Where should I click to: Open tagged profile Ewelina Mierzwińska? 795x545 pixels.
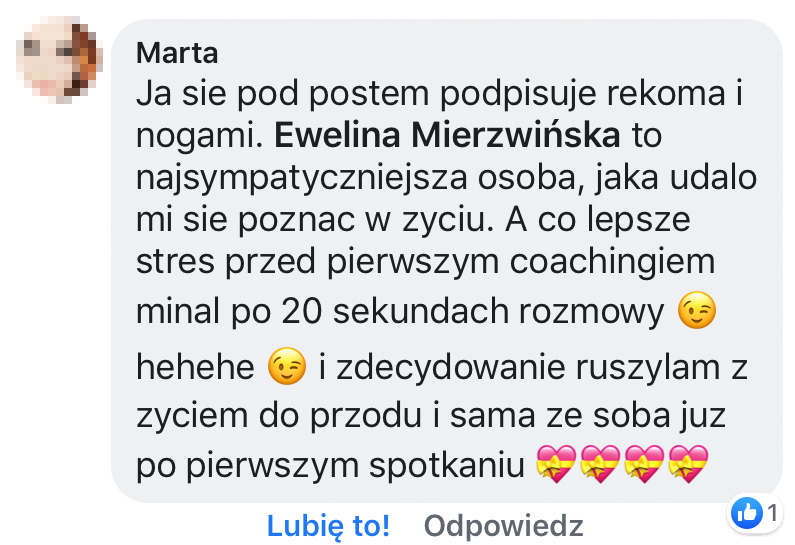pos(447,135)
